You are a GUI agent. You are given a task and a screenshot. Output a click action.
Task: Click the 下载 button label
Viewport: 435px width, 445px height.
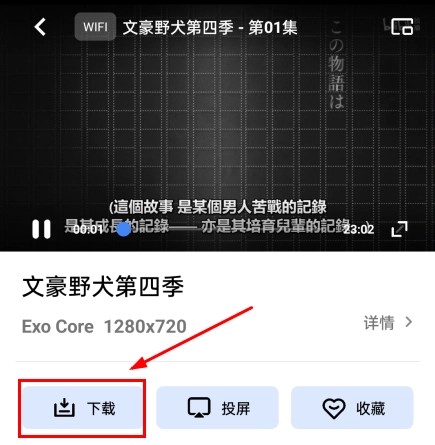(101, 408)
